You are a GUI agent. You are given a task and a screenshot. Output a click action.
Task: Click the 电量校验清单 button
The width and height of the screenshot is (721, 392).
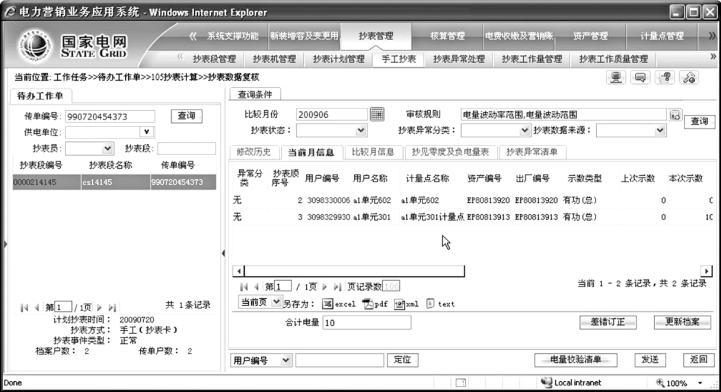click(576, 360)
